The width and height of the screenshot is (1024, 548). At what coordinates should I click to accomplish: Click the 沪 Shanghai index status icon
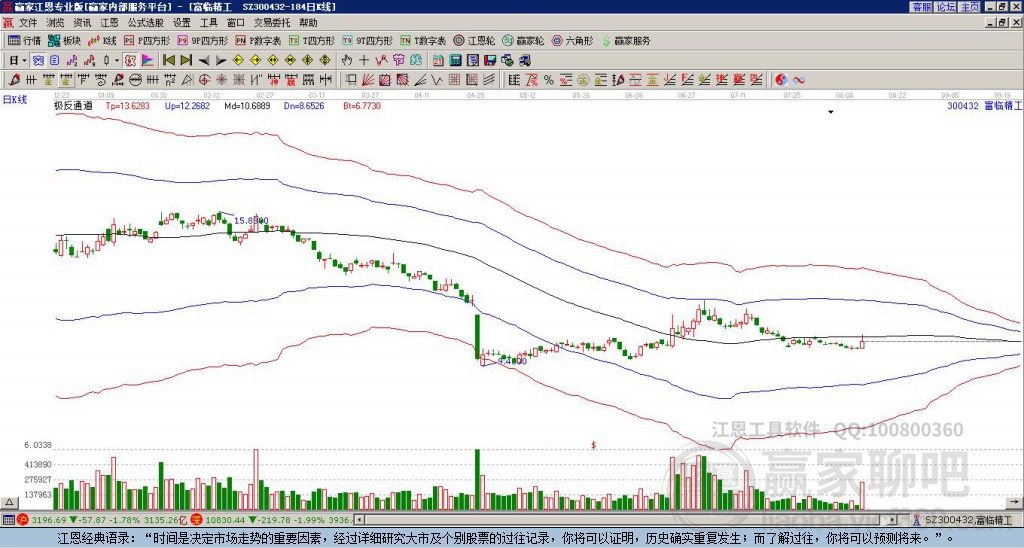(21, 520)
